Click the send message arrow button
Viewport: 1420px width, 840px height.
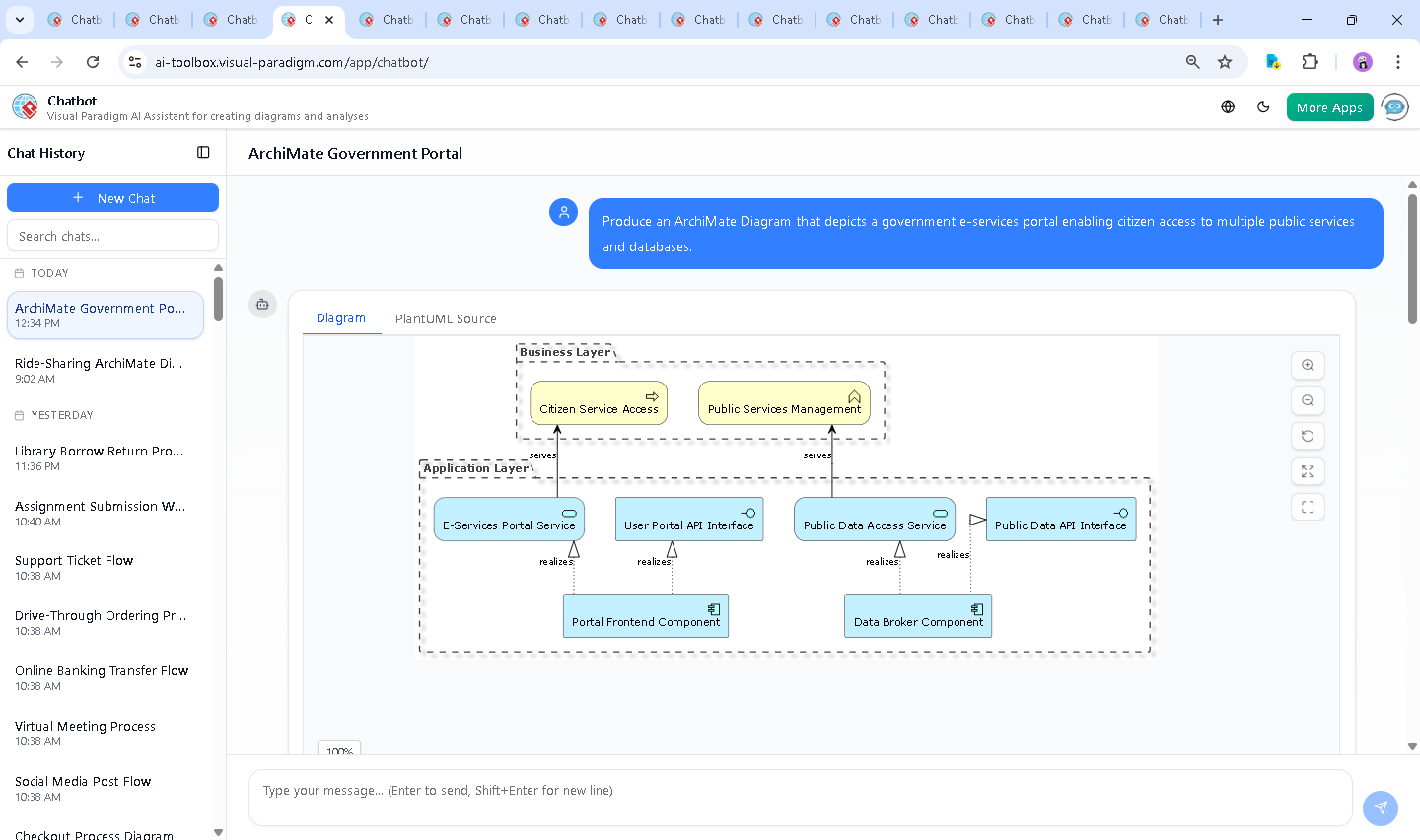coord(1381,807)
